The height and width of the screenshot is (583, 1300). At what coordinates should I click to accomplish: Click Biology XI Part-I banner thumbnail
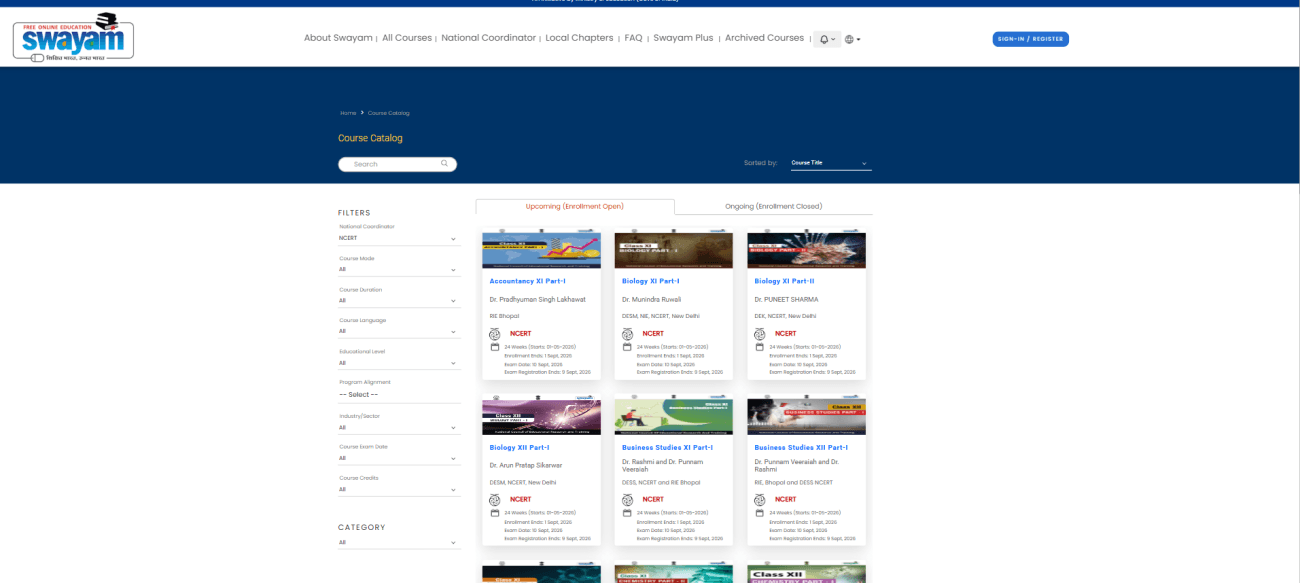coord(674,251)
